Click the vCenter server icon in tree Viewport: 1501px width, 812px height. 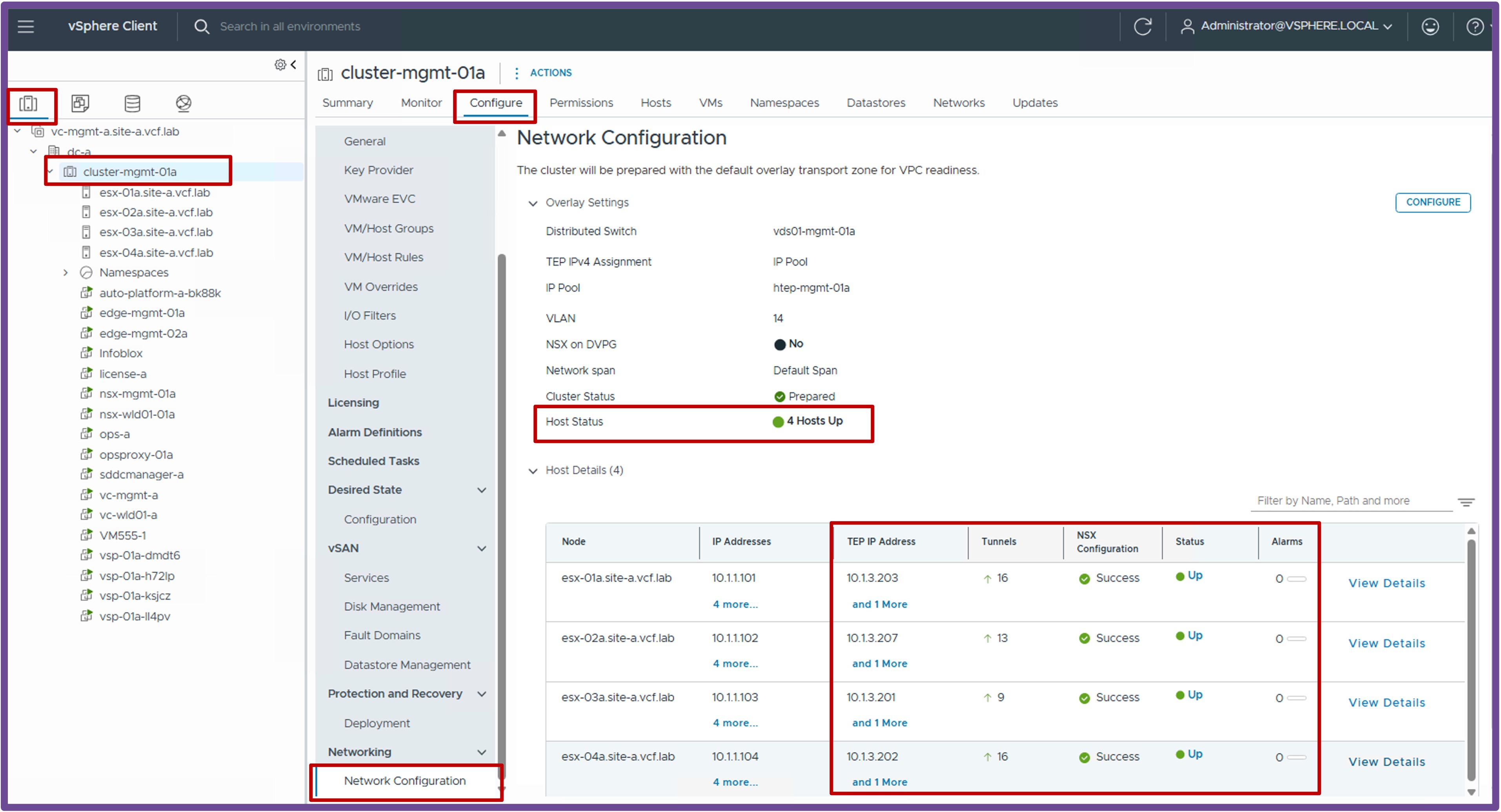pyautogui.click(x=38, y=132)
